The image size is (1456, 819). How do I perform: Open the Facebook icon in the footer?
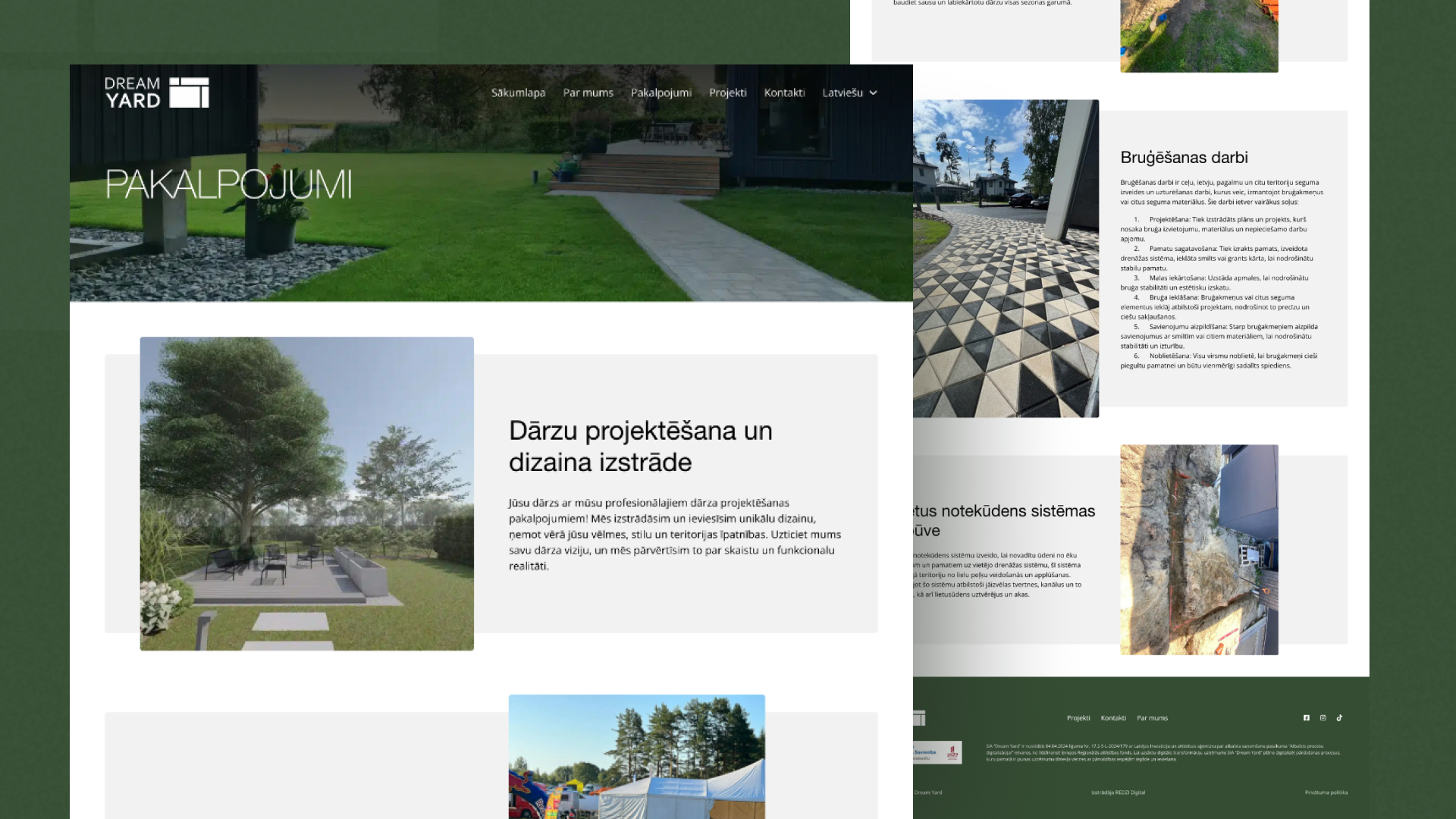1307,717
